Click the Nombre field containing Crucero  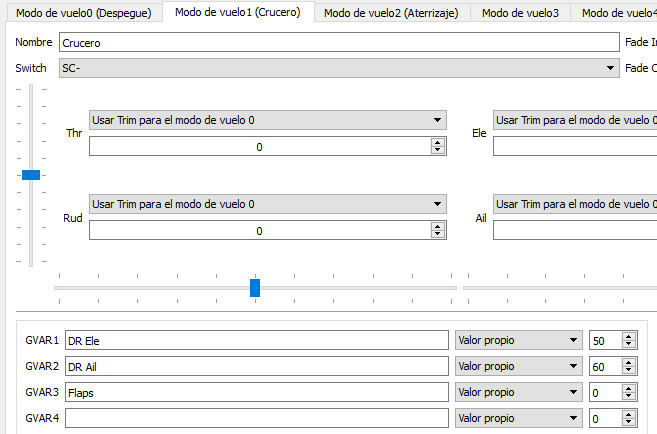(x=338, y=43)
